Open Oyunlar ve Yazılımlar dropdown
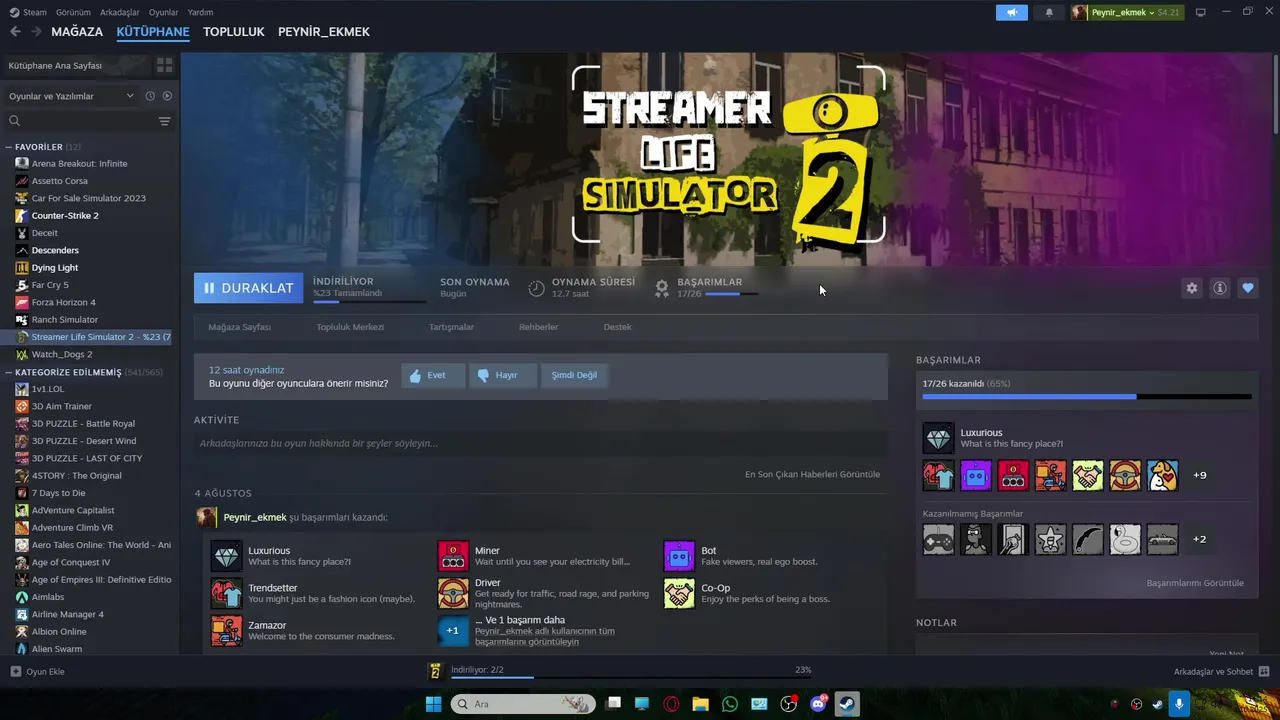 (71, 96)
